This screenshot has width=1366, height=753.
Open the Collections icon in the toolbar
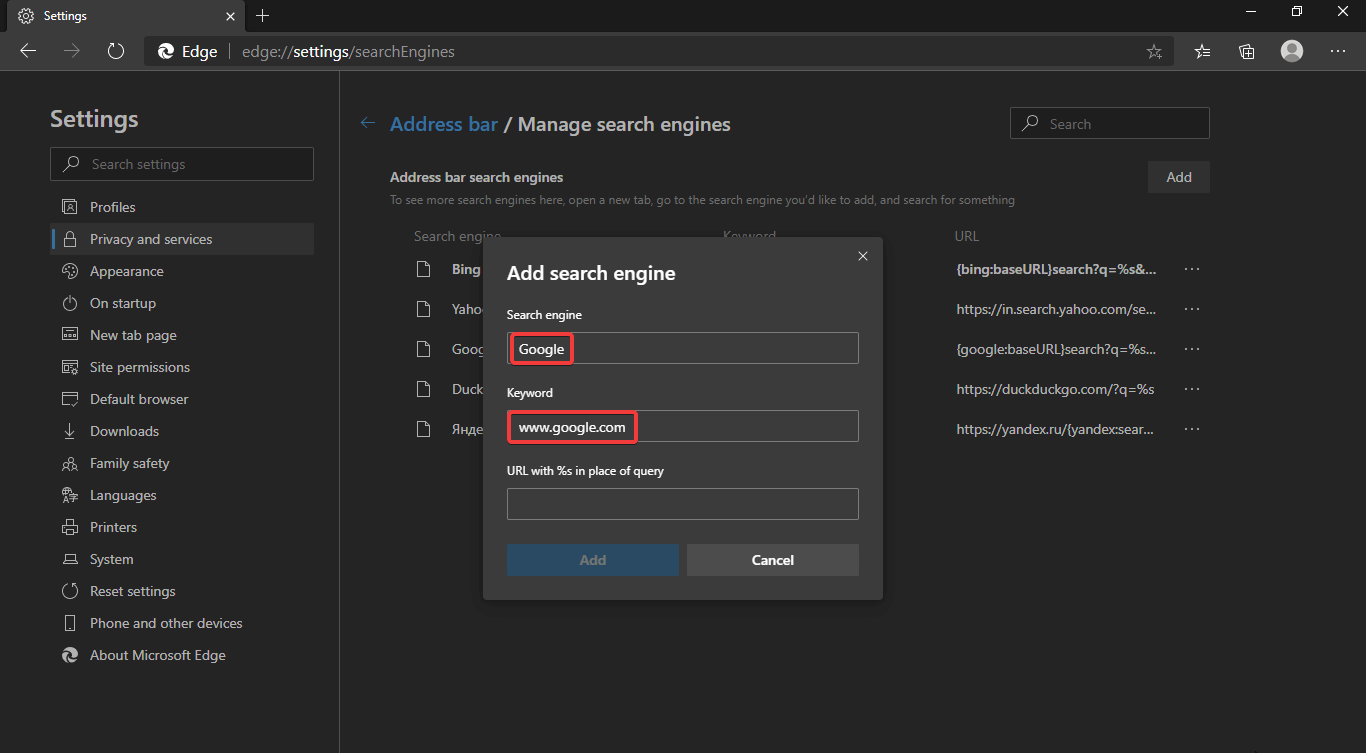[1246, 51]
